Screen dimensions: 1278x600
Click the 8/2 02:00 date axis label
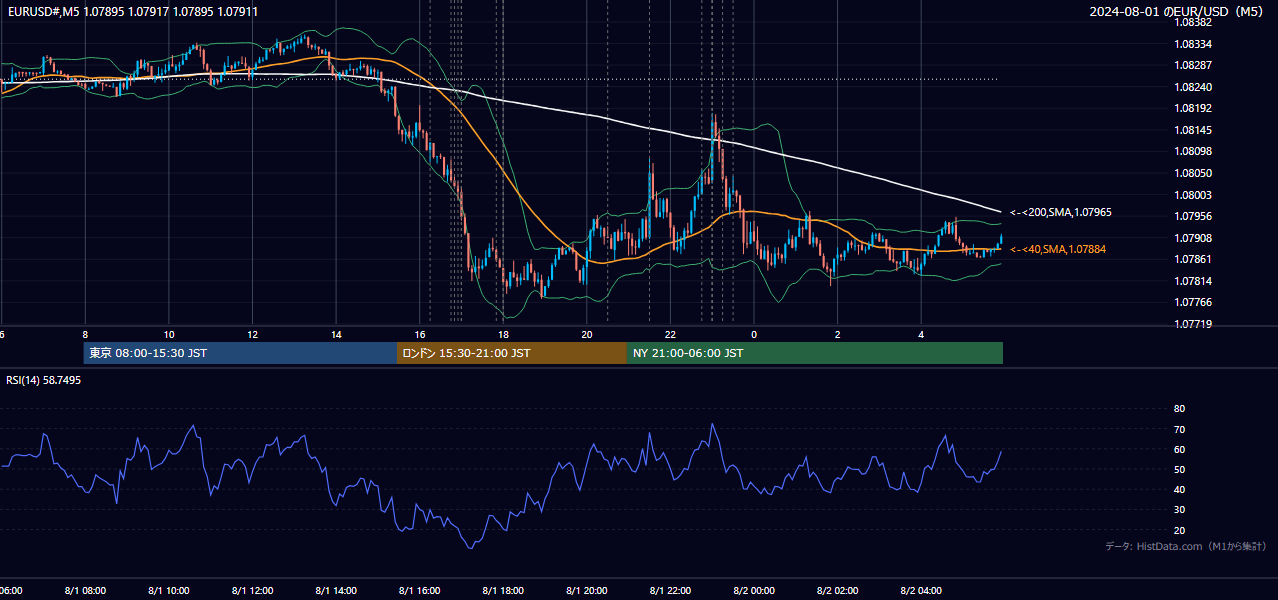pyautogui.click(x=838, y=590)
